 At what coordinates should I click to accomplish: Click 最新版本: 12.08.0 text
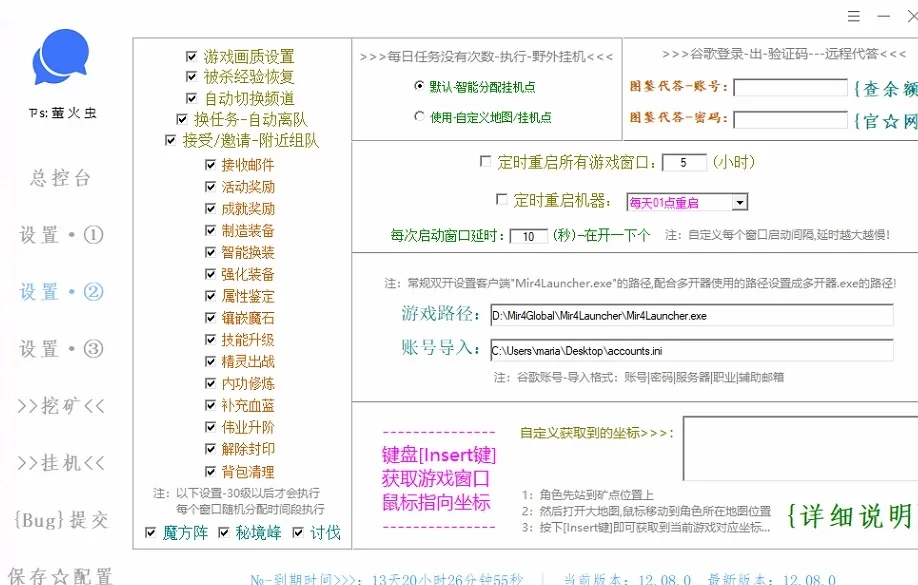(771, 579)
